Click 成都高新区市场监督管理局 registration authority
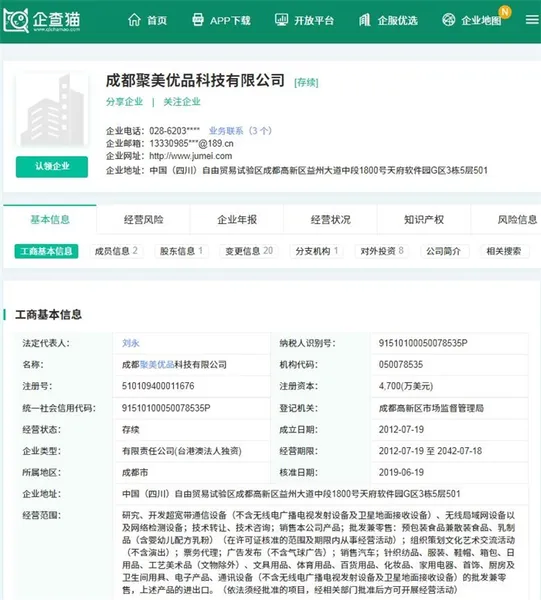Viewport: 541px width, 600px height. 431,408
